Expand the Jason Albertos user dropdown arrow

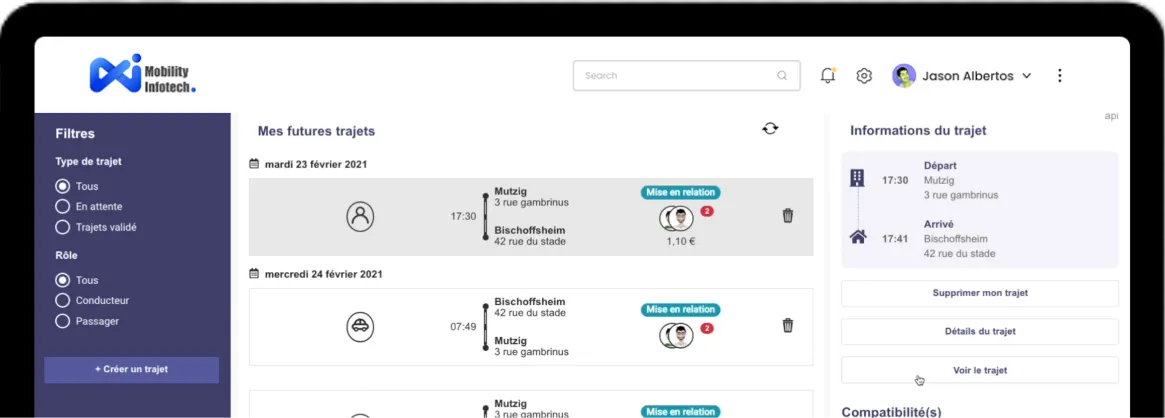pos(1027,76)
